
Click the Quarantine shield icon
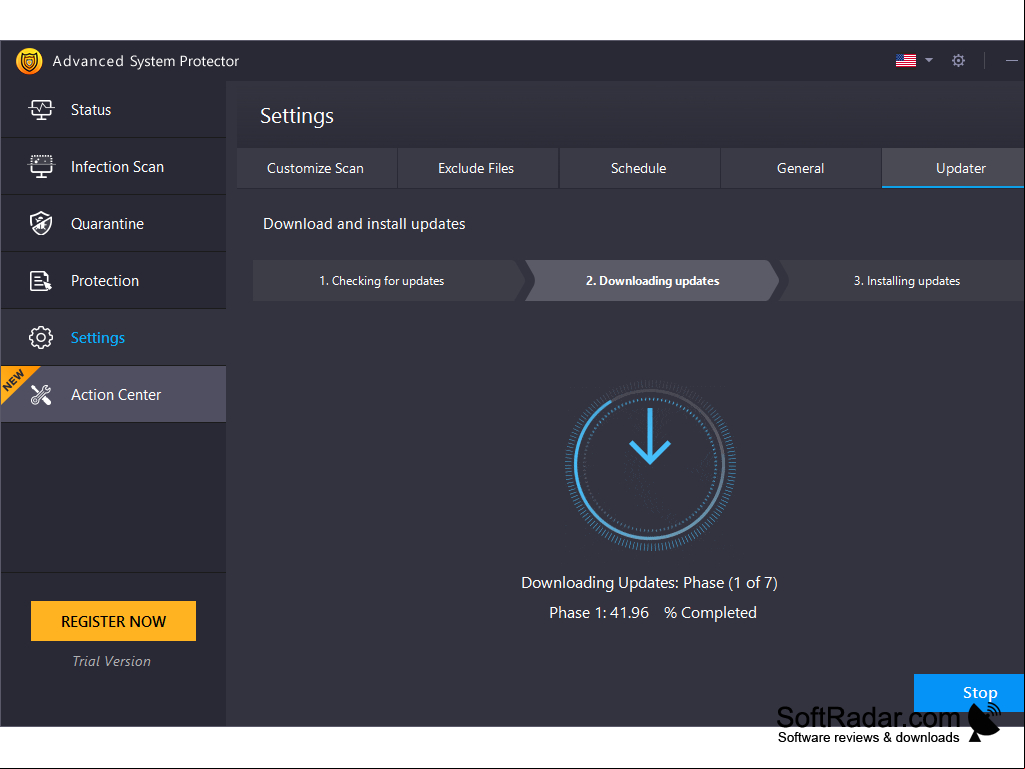(41, 223)
